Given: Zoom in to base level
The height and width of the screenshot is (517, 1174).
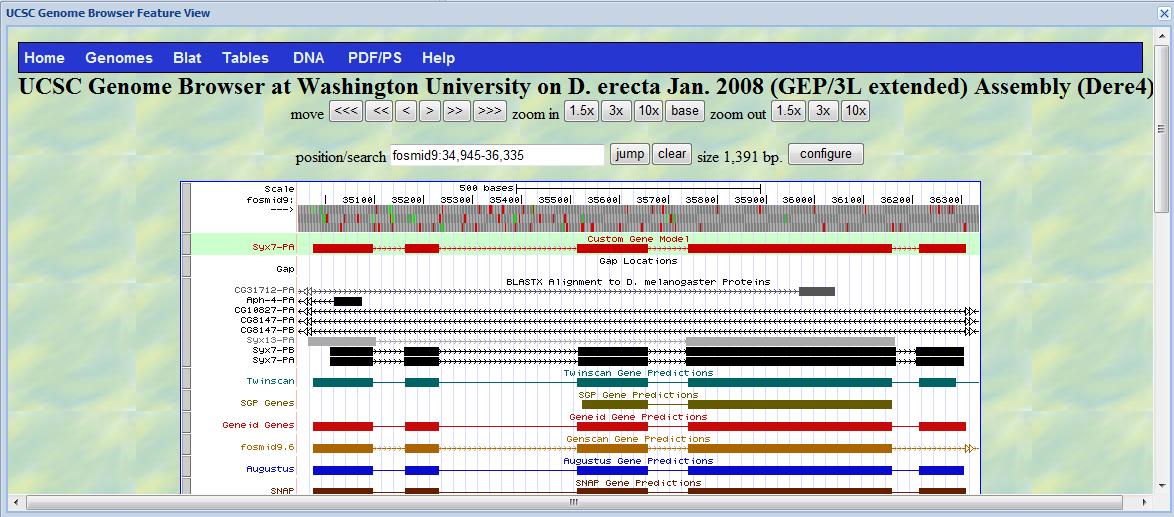Looking at the screenshot, I should 684,111.
